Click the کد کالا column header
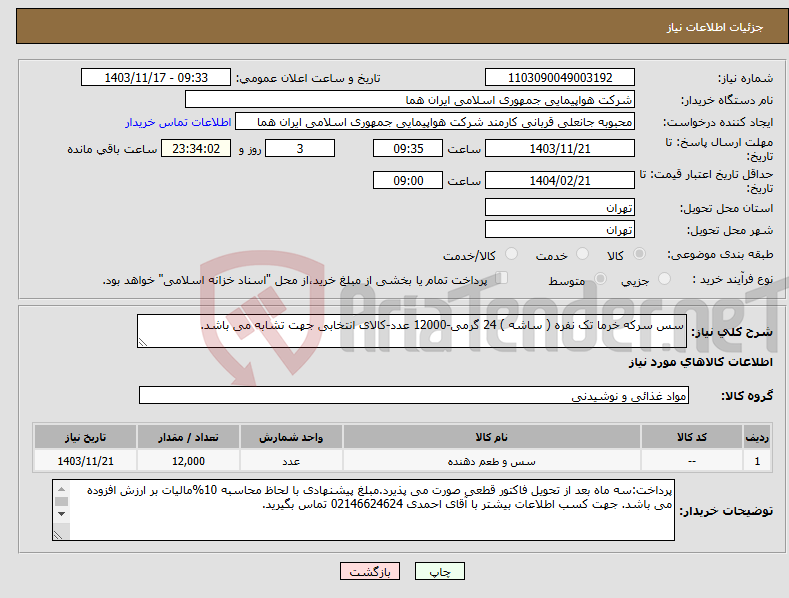Screen dimensions: 789x598 pyautogui.click(x=691, y=437)
